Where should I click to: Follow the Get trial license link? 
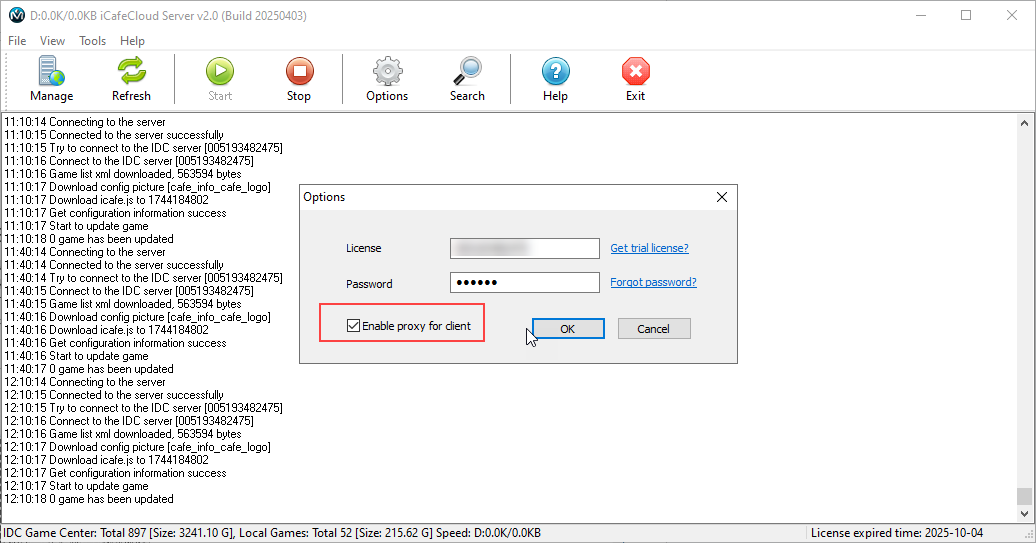(x=649, y=248)
